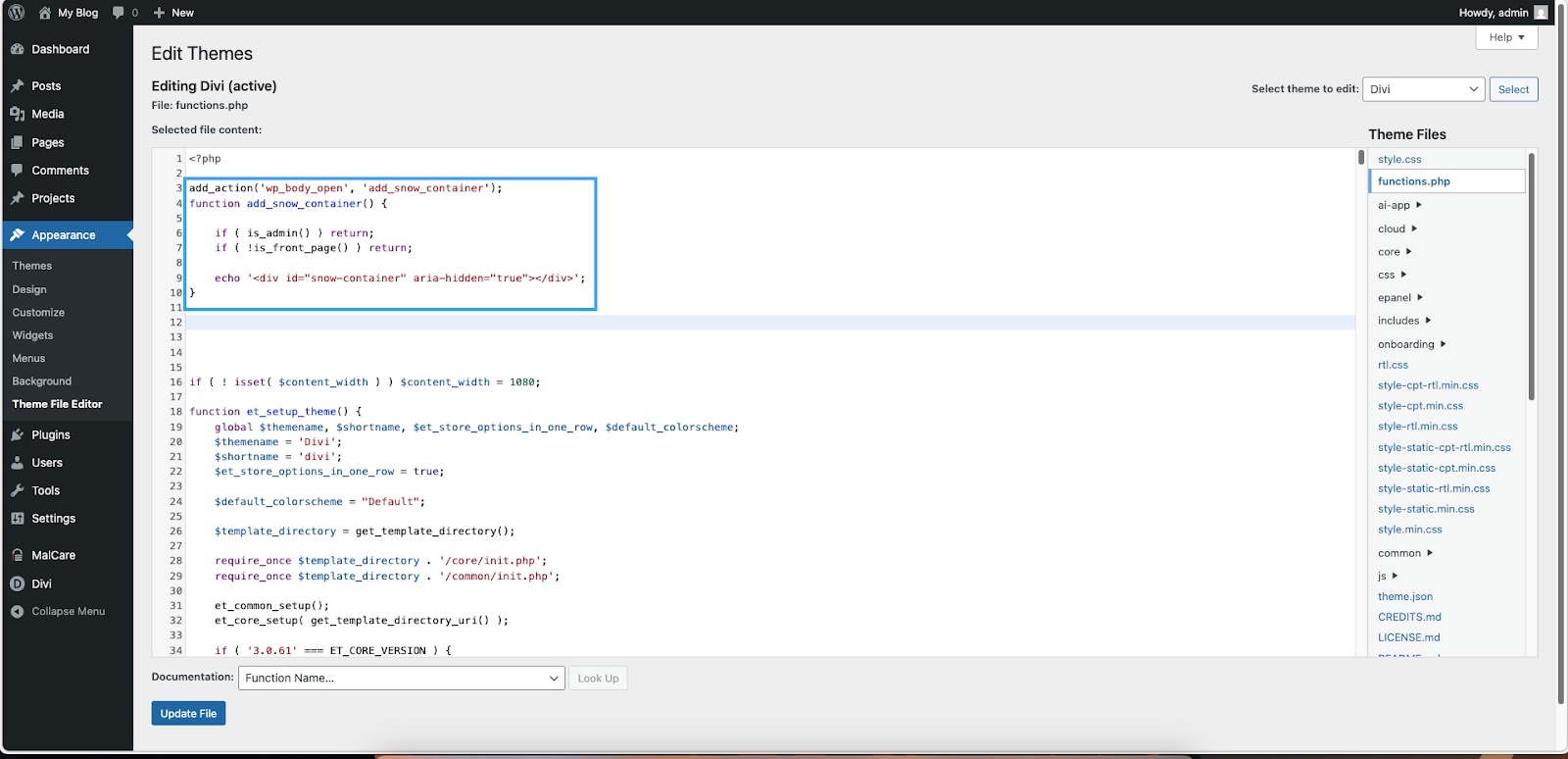Click the Divi logo icon

[18, 583]
